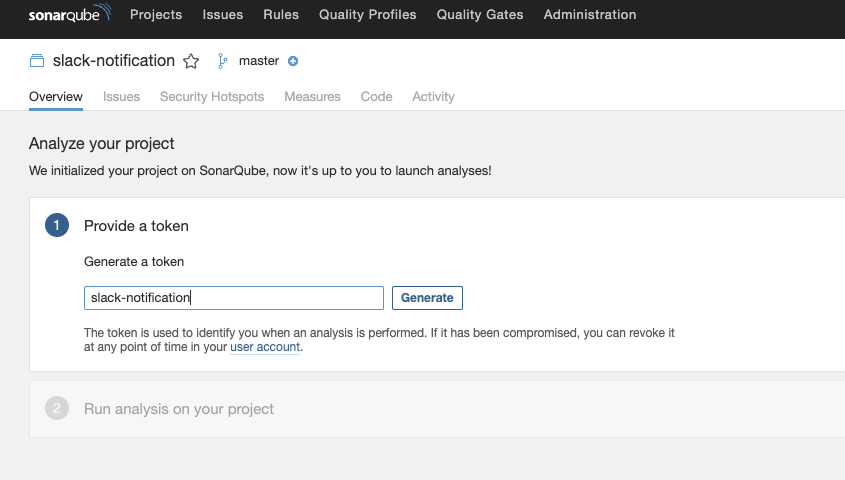845x480 pixels.
Task: Navigate to Quality Profiles
Action: pos(368,15)
